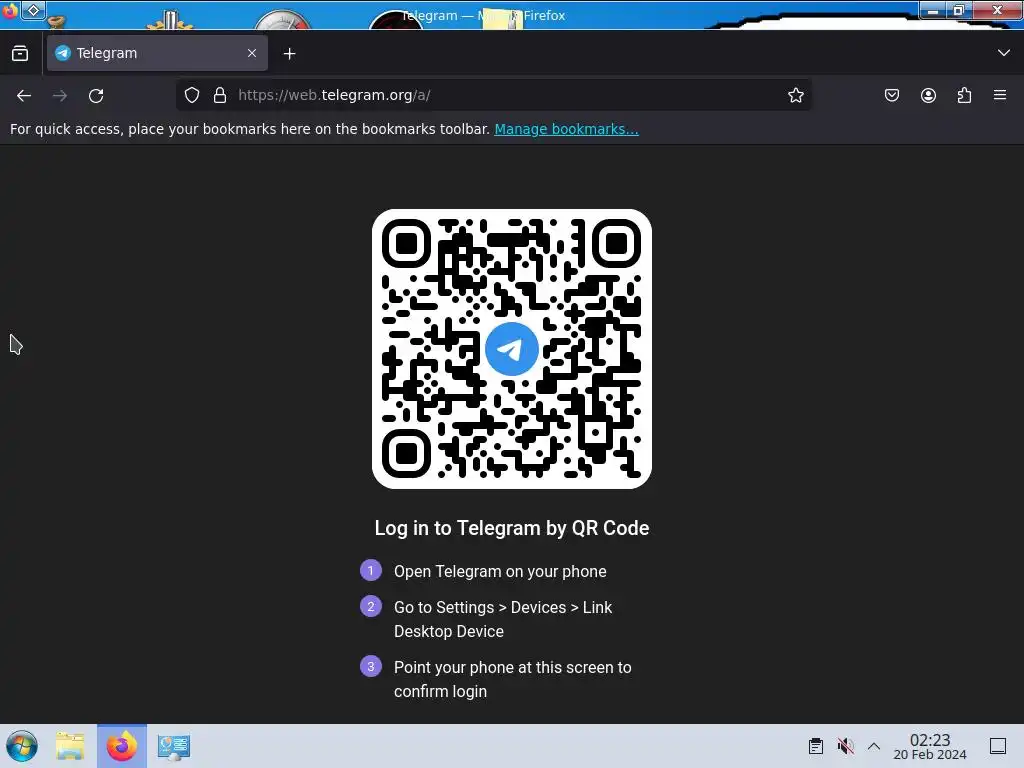The image size is (1024, 768).
Task: Open the Firefox hamburger menu
Action: click(1000, 95)
